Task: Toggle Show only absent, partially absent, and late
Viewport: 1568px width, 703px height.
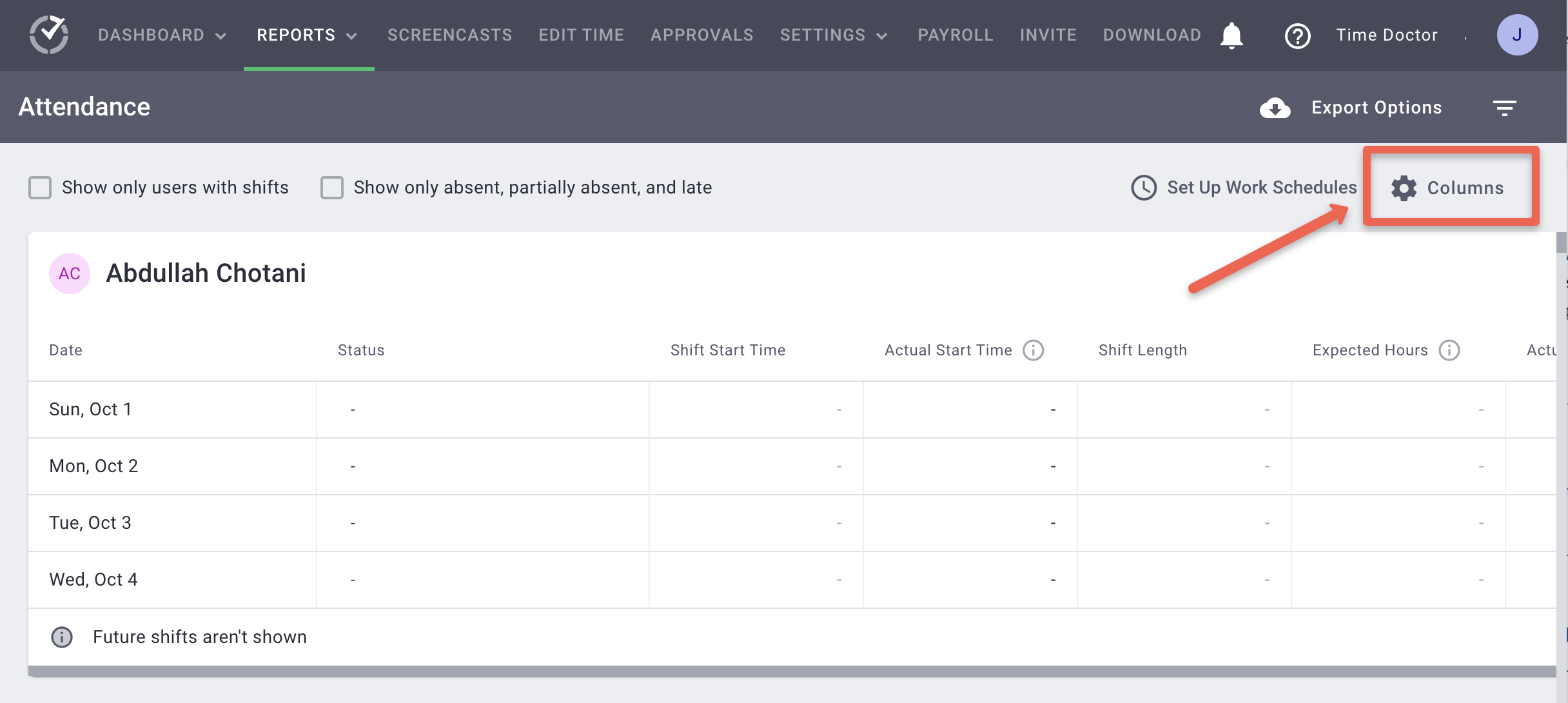Action: click(332, 188)
